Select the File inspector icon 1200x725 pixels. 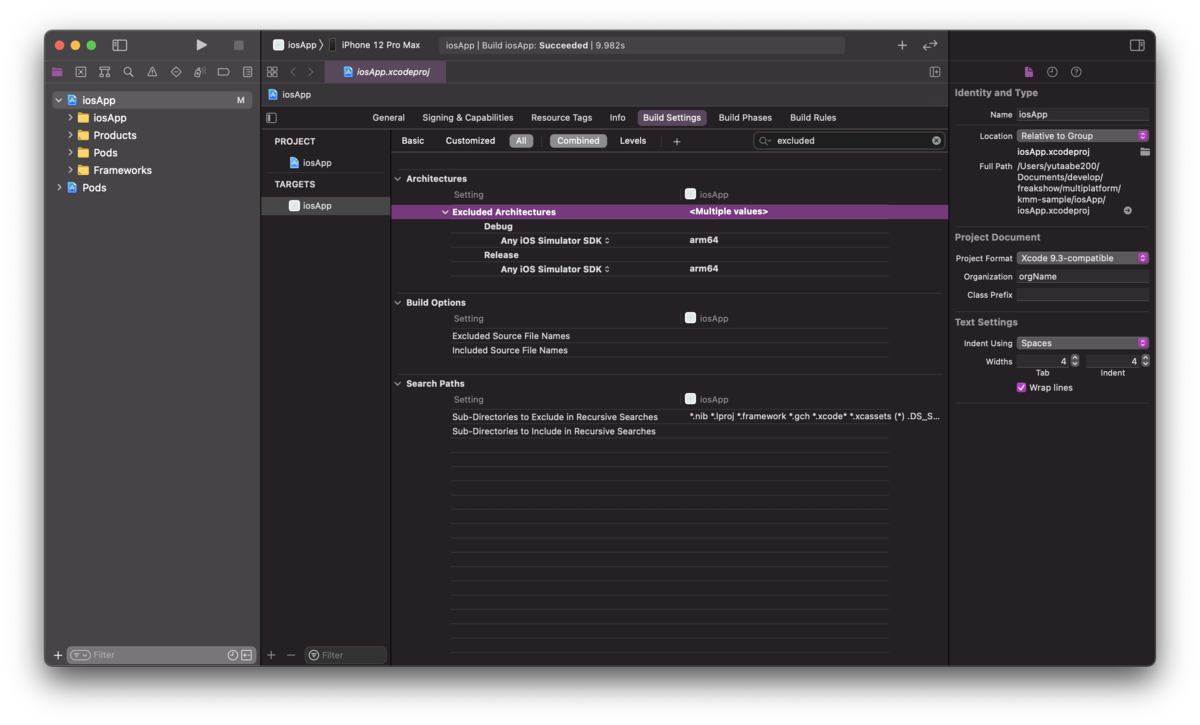click(1028, 72)
